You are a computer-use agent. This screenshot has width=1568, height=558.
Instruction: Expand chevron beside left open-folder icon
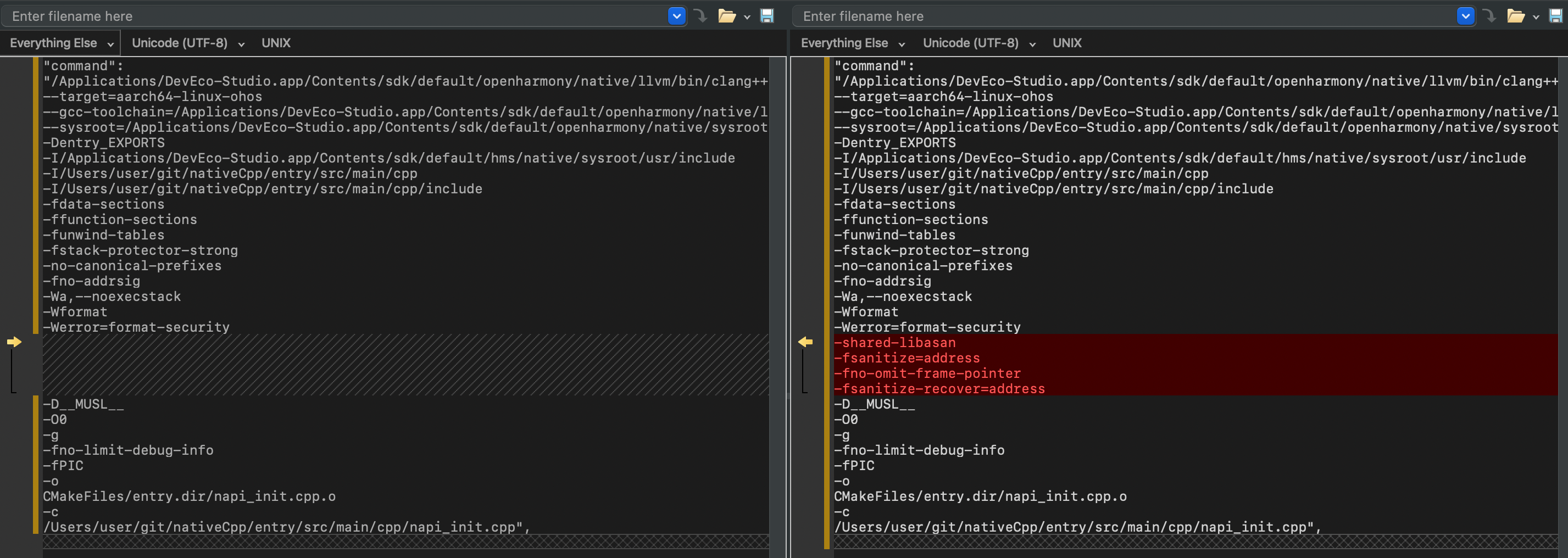747,17
